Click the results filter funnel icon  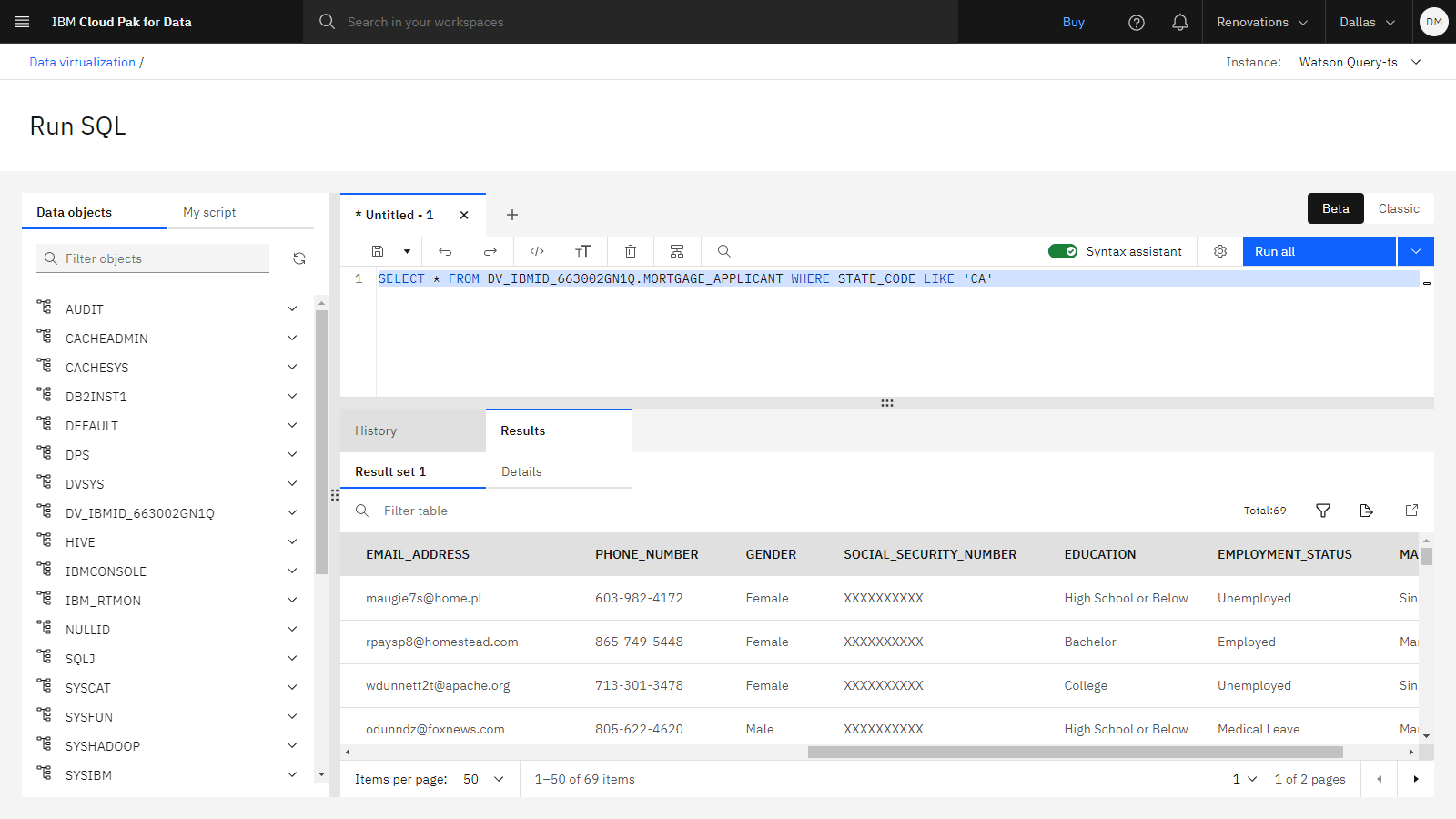(1323, 511)
